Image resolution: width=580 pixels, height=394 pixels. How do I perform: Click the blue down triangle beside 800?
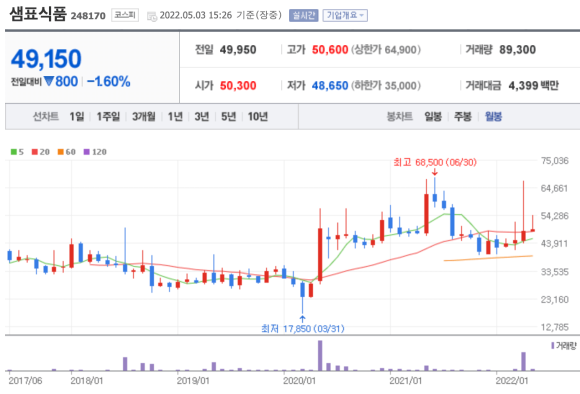click(49, 81)
